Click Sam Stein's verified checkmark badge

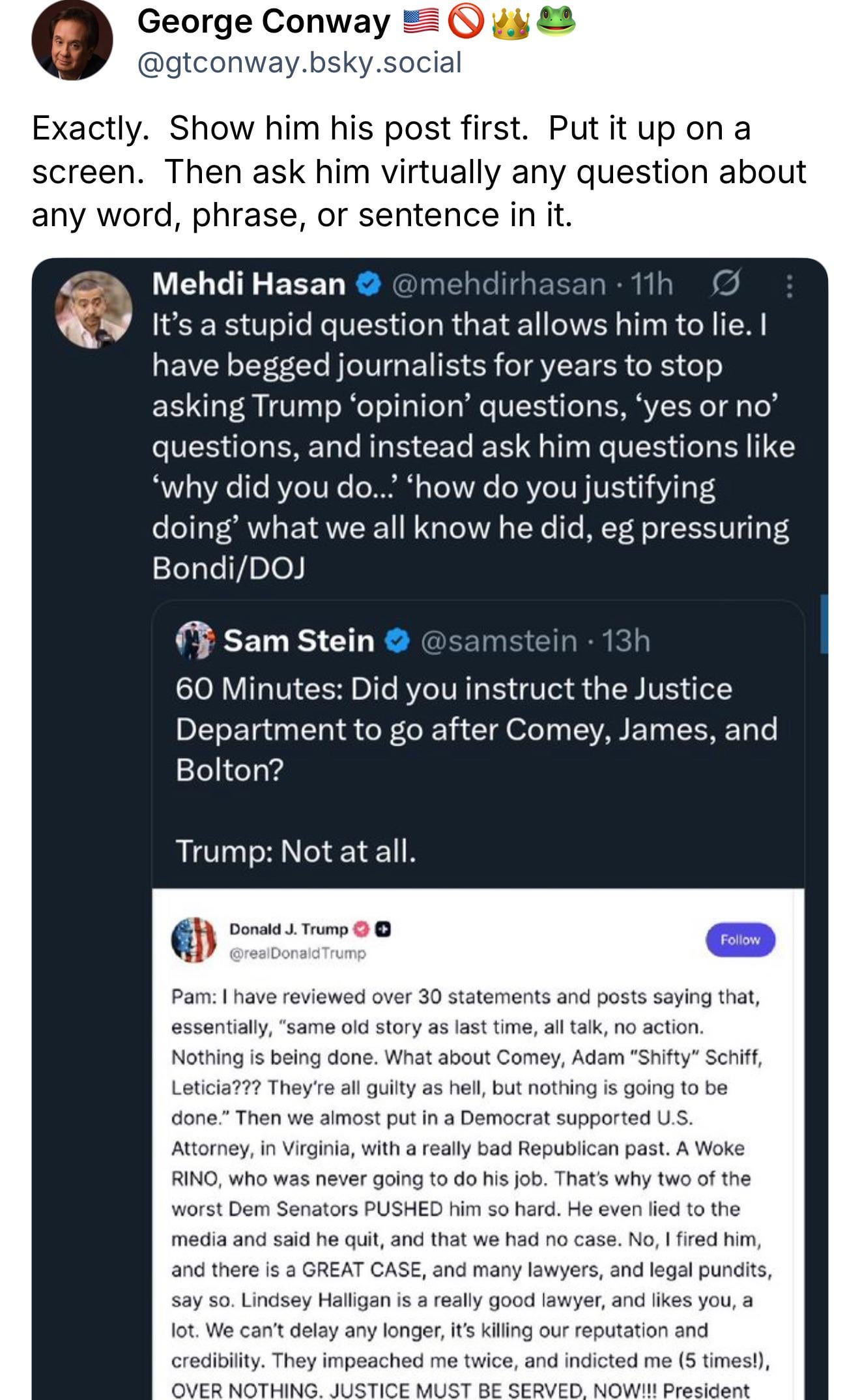point(397,641)
